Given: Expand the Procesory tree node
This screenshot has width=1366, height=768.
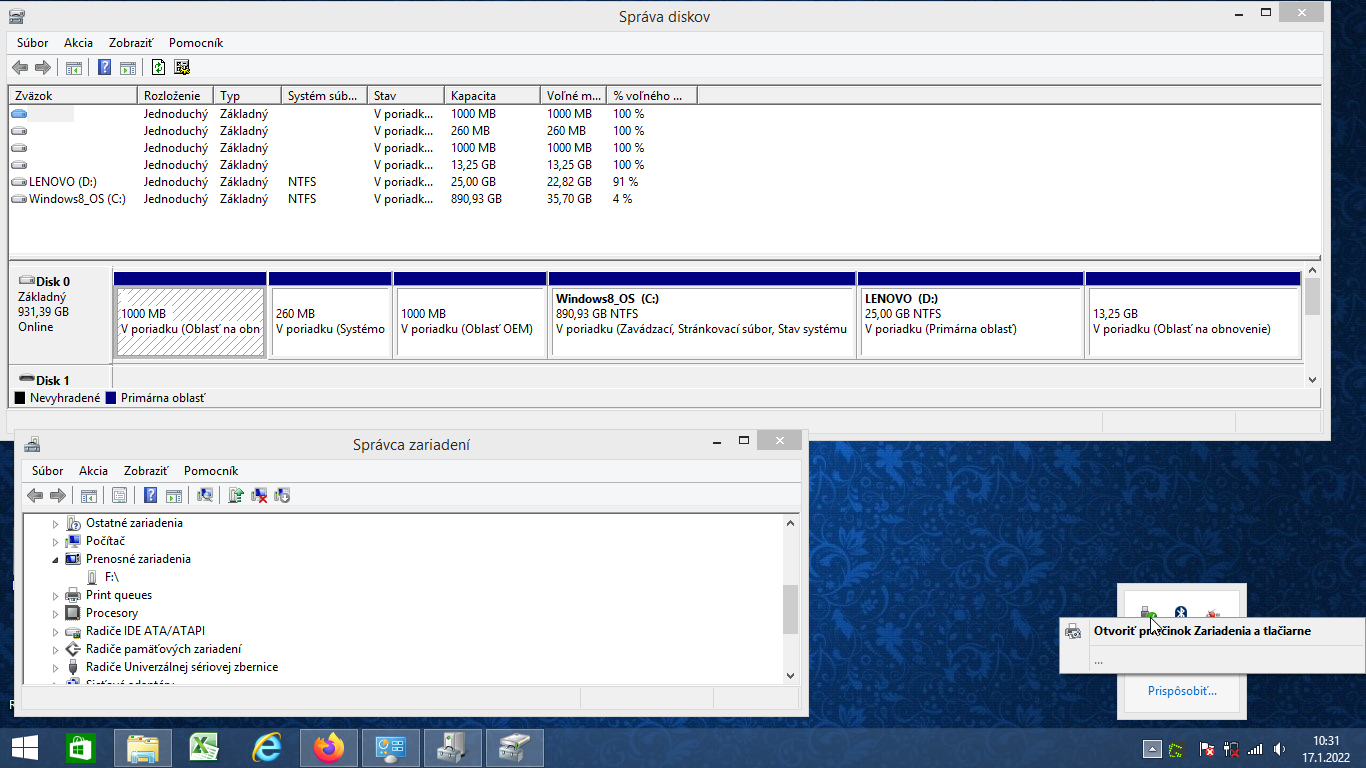Looking at the screenshot, I should (56, 613).
